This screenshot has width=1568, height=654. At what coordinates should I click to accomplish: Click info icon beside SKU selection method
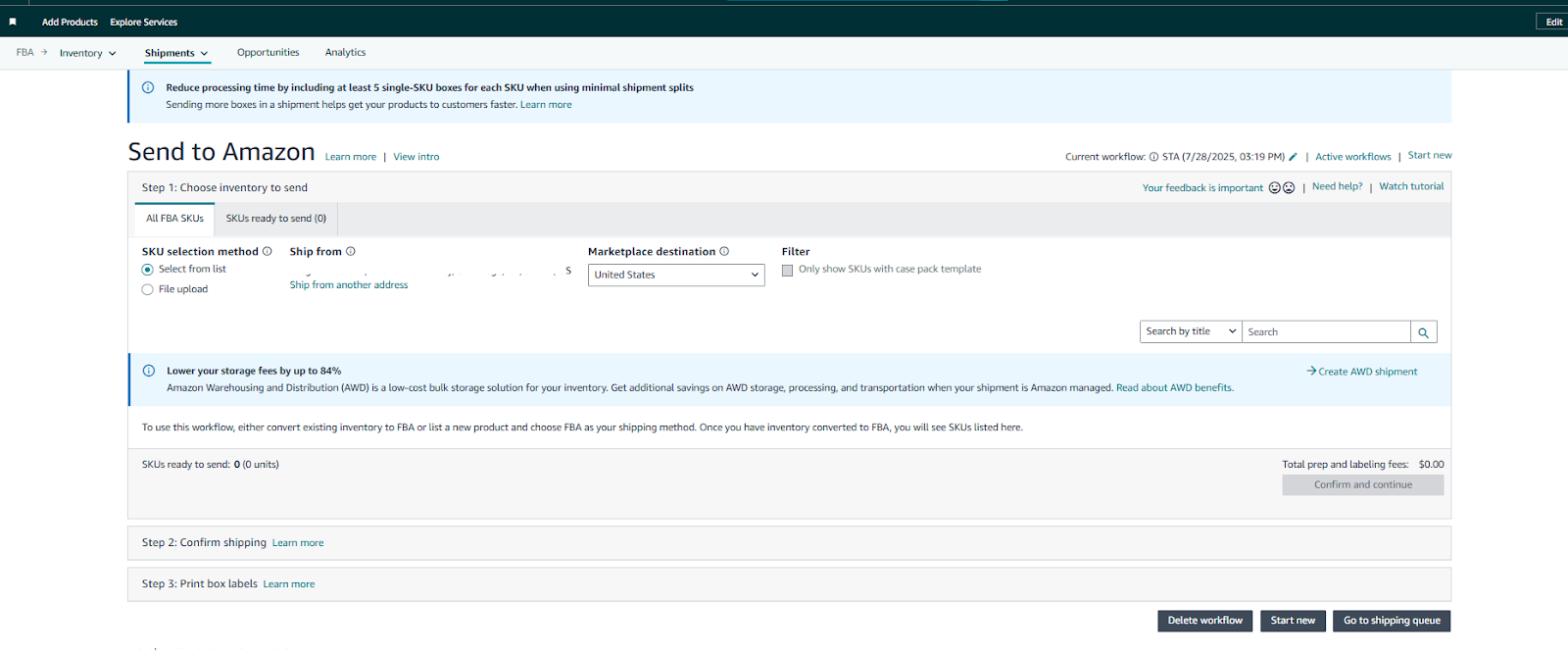(267, 252)
